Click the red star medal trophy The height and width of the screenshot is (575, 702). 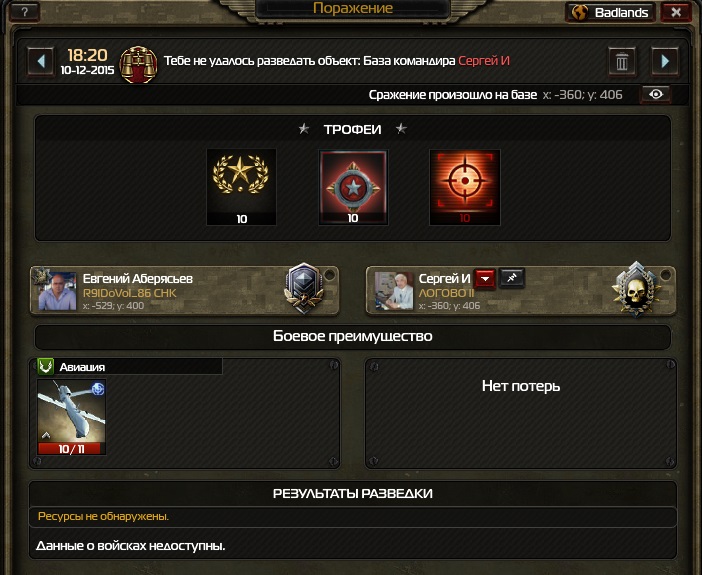click(353, 187)
